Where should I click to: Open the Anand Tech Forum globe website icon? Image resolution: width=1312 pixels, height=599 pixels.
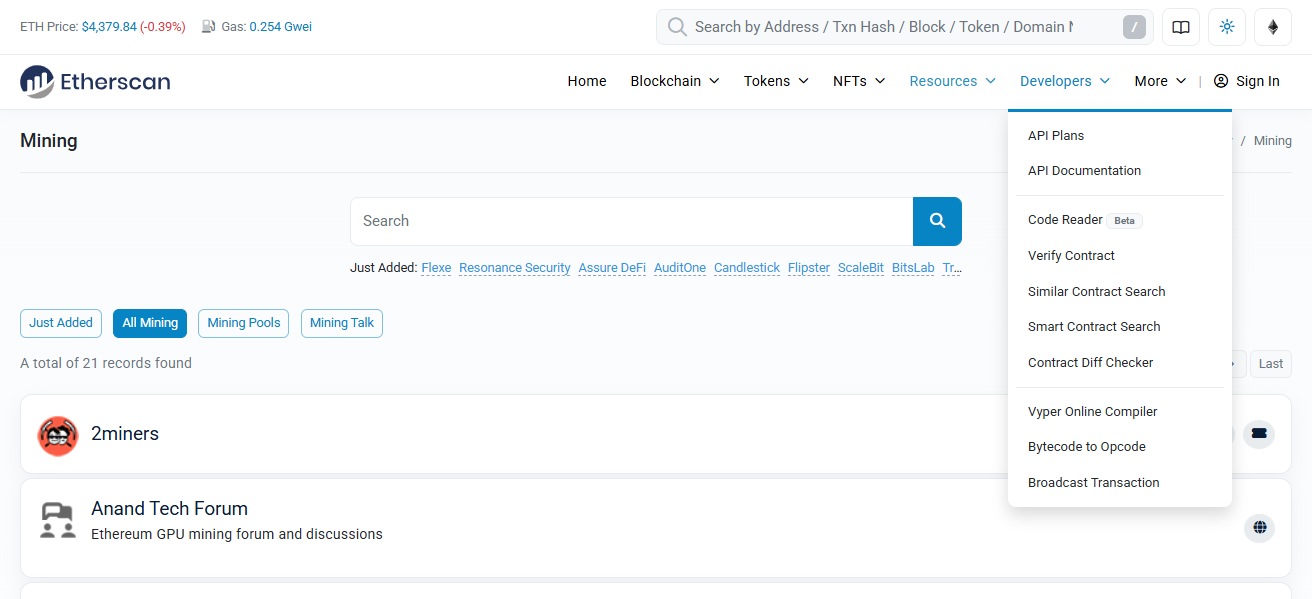(x=1259, y=527)
